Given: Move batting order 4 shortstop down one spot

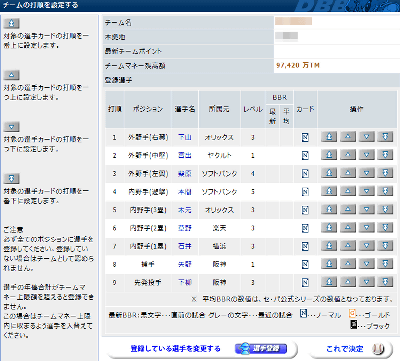Looking at the screenshot, I should pos(366,191).
